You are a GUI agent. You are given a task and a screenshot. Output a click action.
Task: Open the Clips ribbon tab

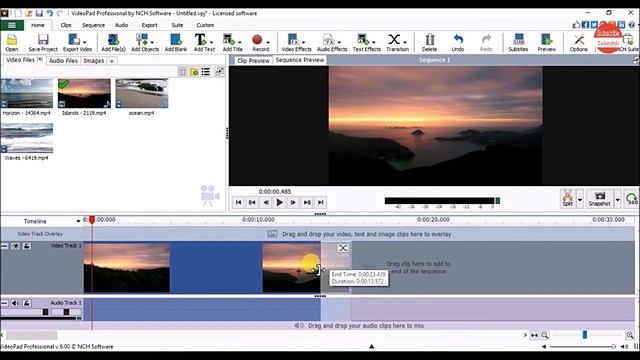tap(66, 25)
